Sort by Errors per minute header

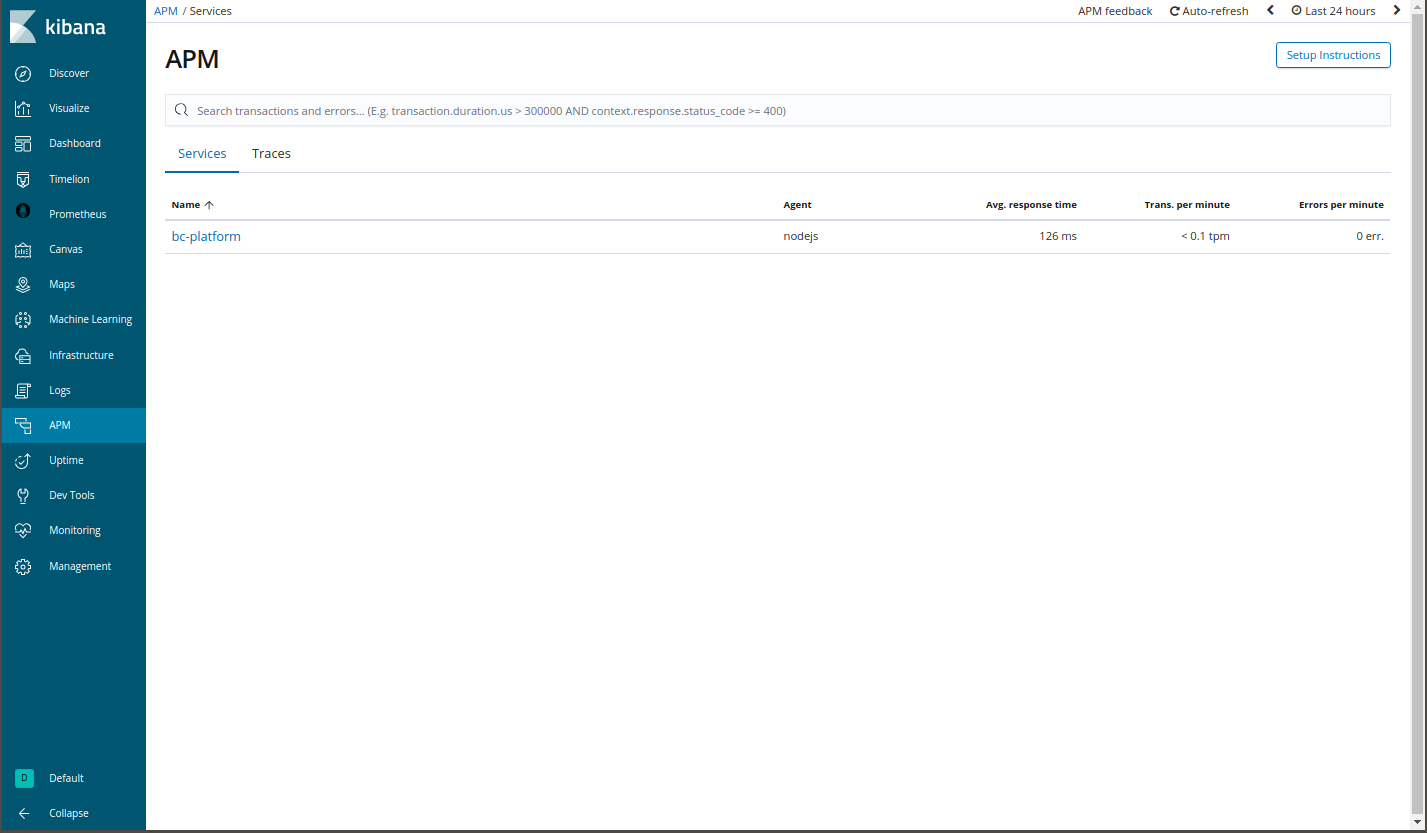tap(1341, 204)
